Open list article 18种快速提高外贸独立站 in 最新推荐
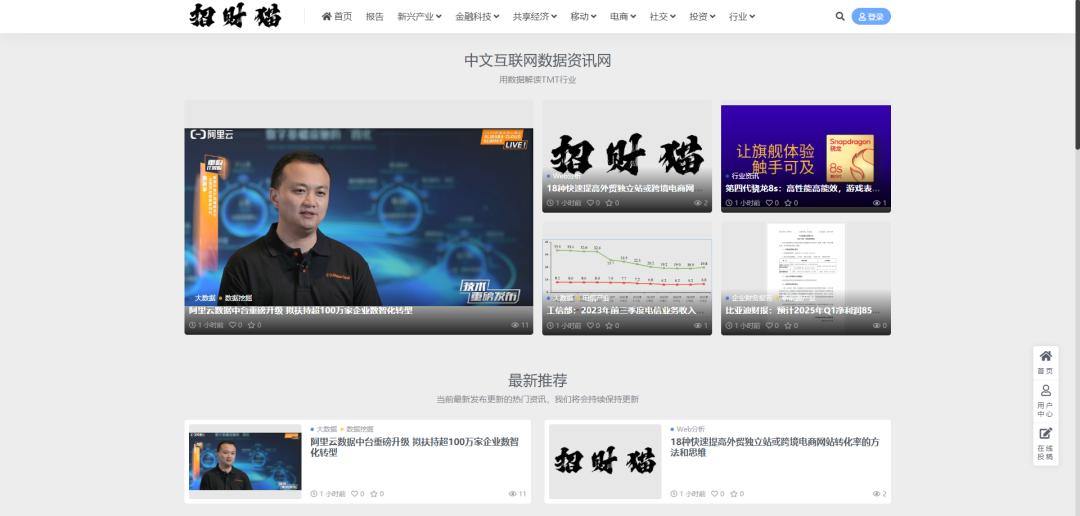 pyautogui.click(x=775, y=447)
